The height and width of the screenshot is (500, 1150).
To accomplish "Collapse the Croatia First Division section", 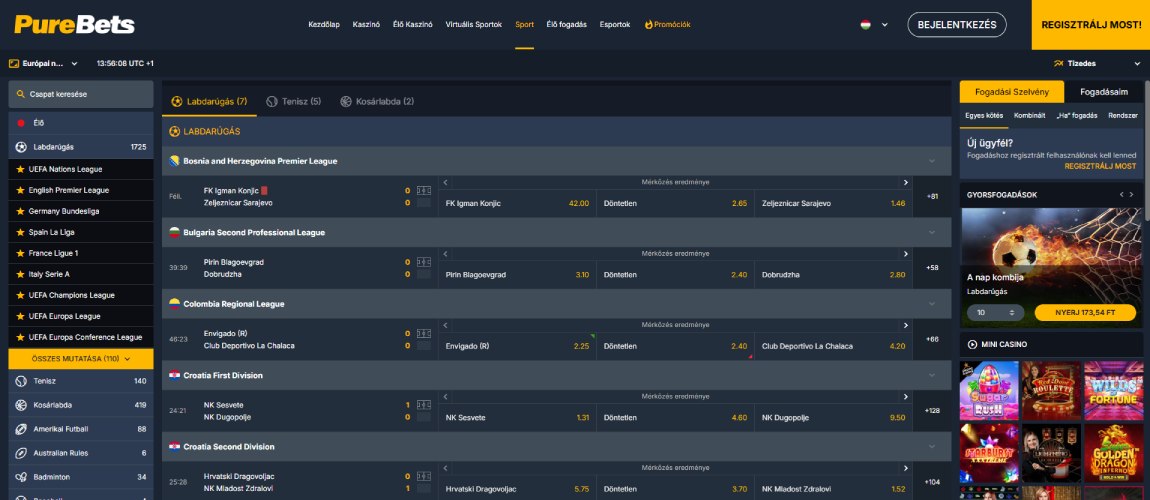I will click(932, 375).
